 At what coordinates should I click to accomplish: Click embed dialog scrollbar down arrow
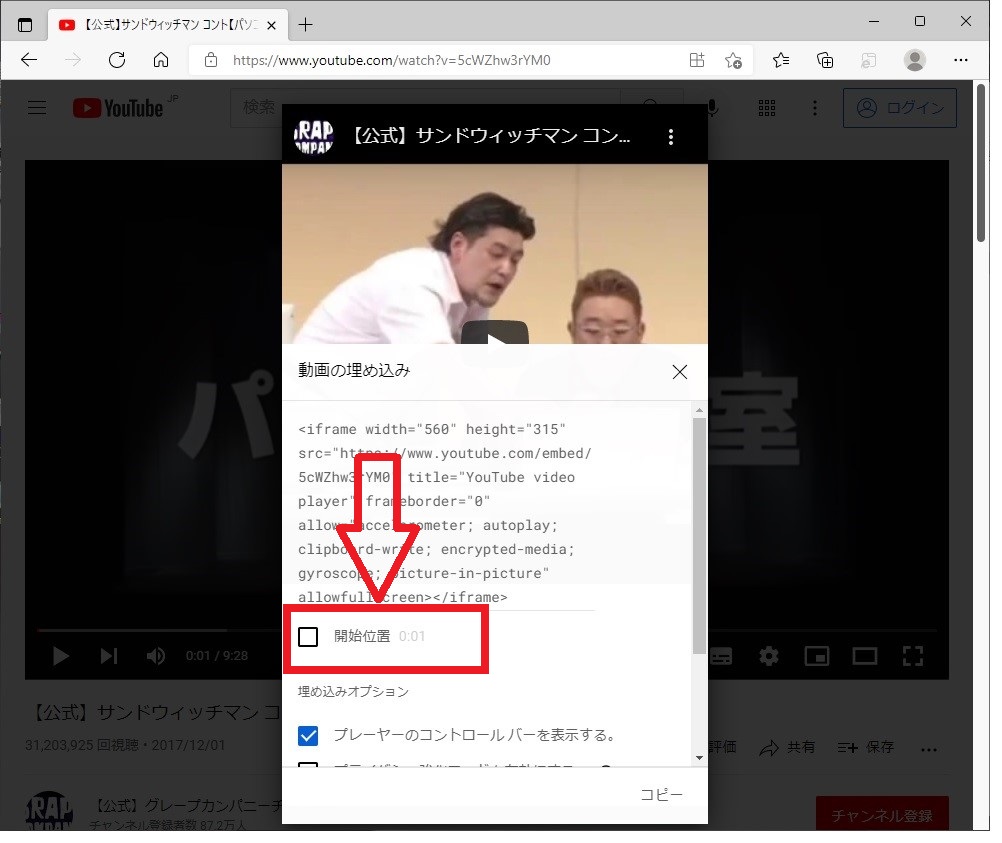(699, 757)
